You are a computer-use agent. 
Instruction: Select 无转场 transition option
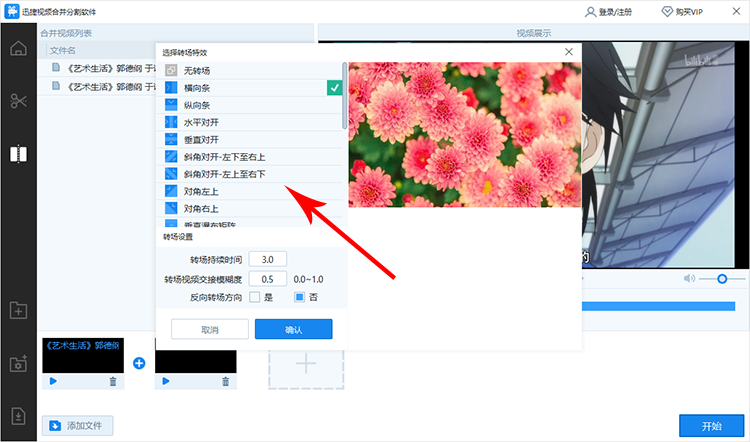tap(250, 70)
